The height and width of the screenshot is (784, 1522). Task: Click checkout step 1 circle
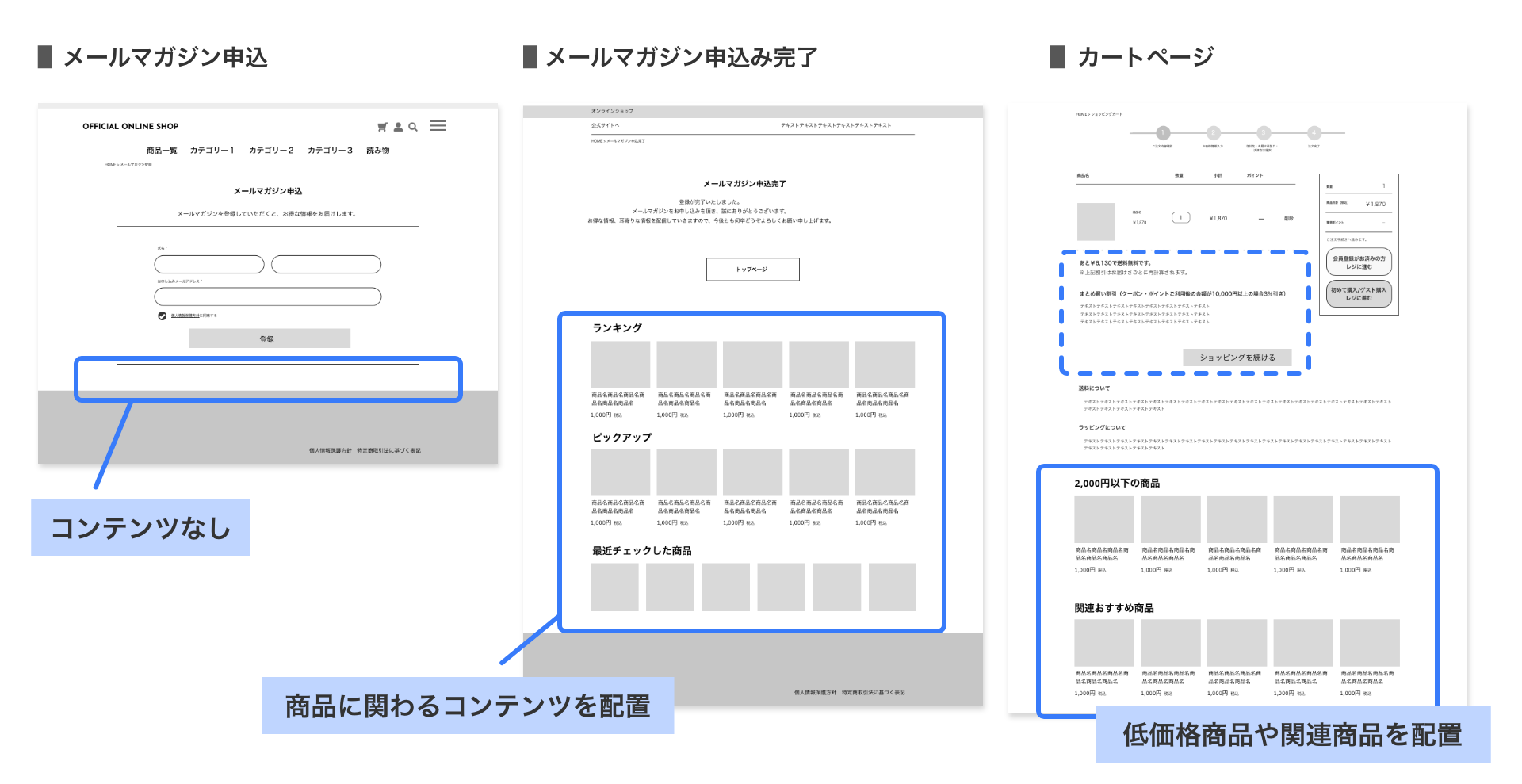tap(1163, 133)
